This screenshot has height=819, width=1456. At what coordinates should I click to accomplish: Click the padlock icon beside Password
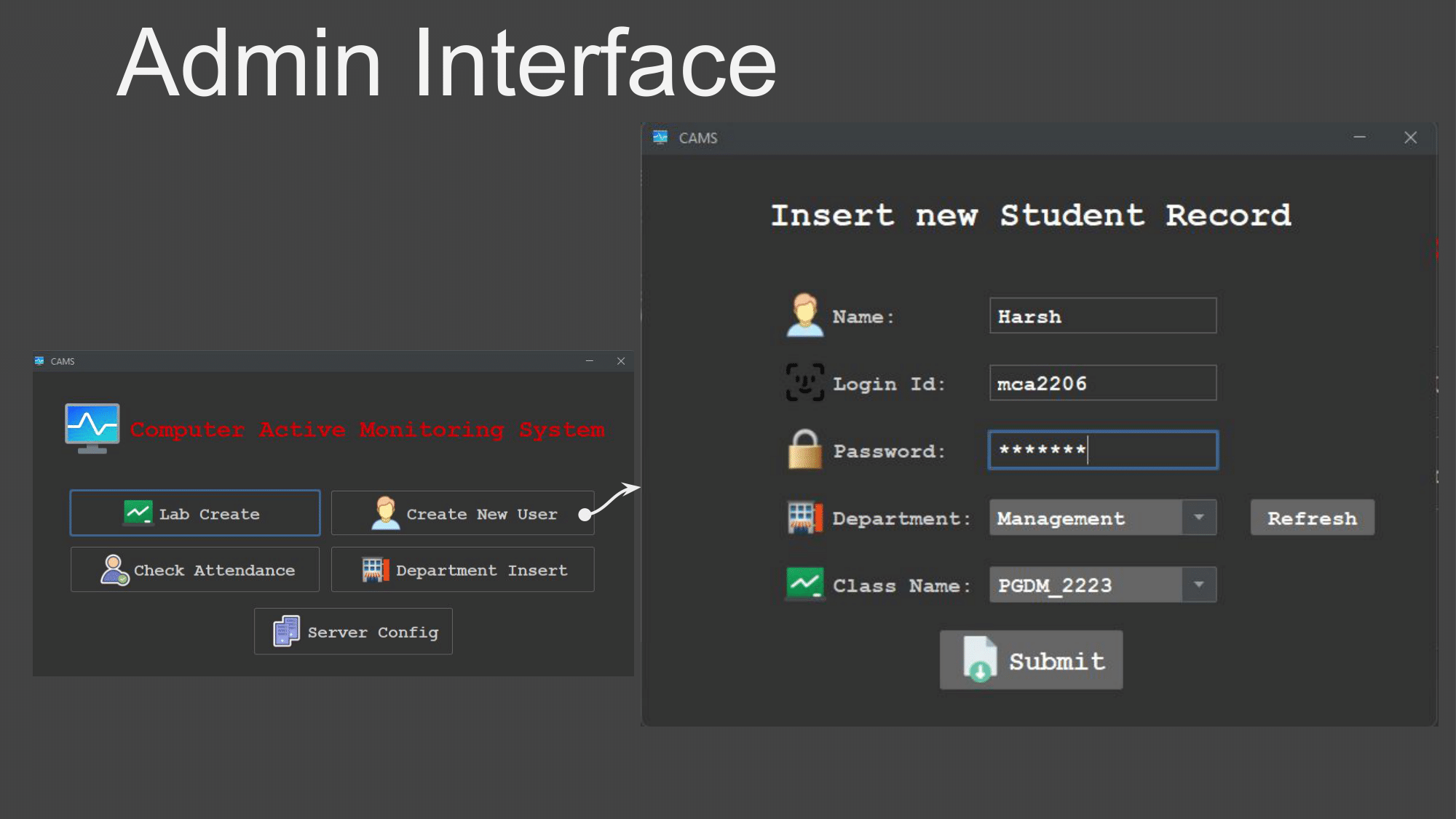(x=804, y=449)
